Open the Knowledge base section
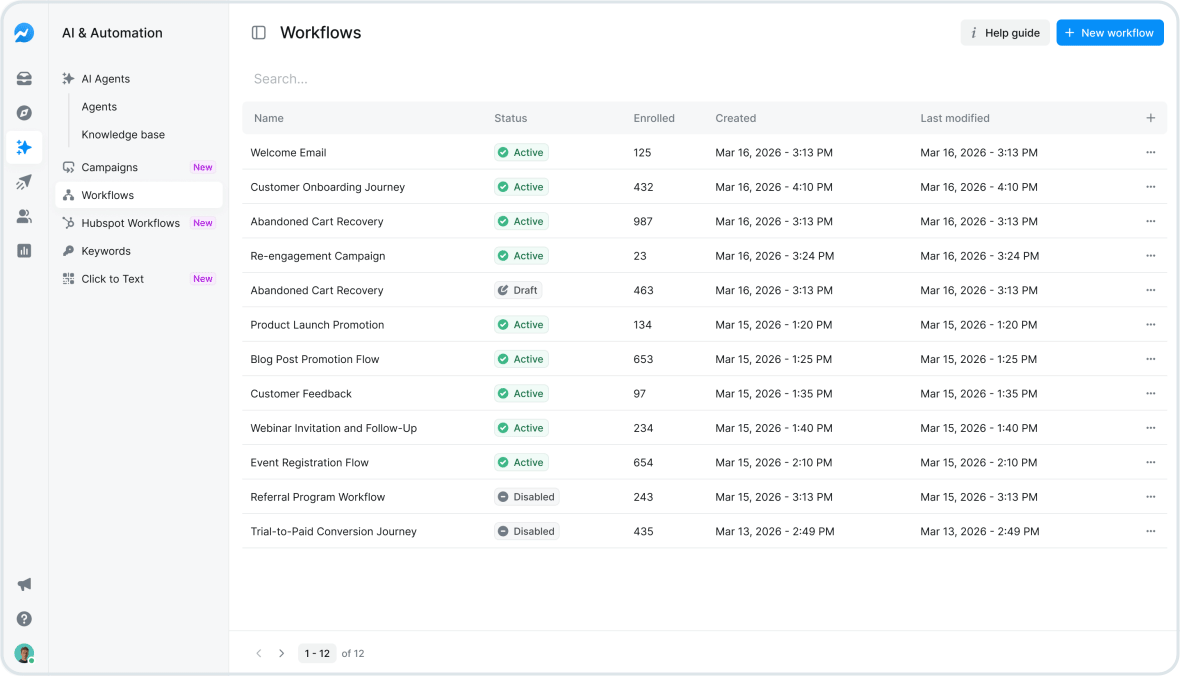Image resolution: width=1180 pixels, height=676 pixels. point(122,134)
